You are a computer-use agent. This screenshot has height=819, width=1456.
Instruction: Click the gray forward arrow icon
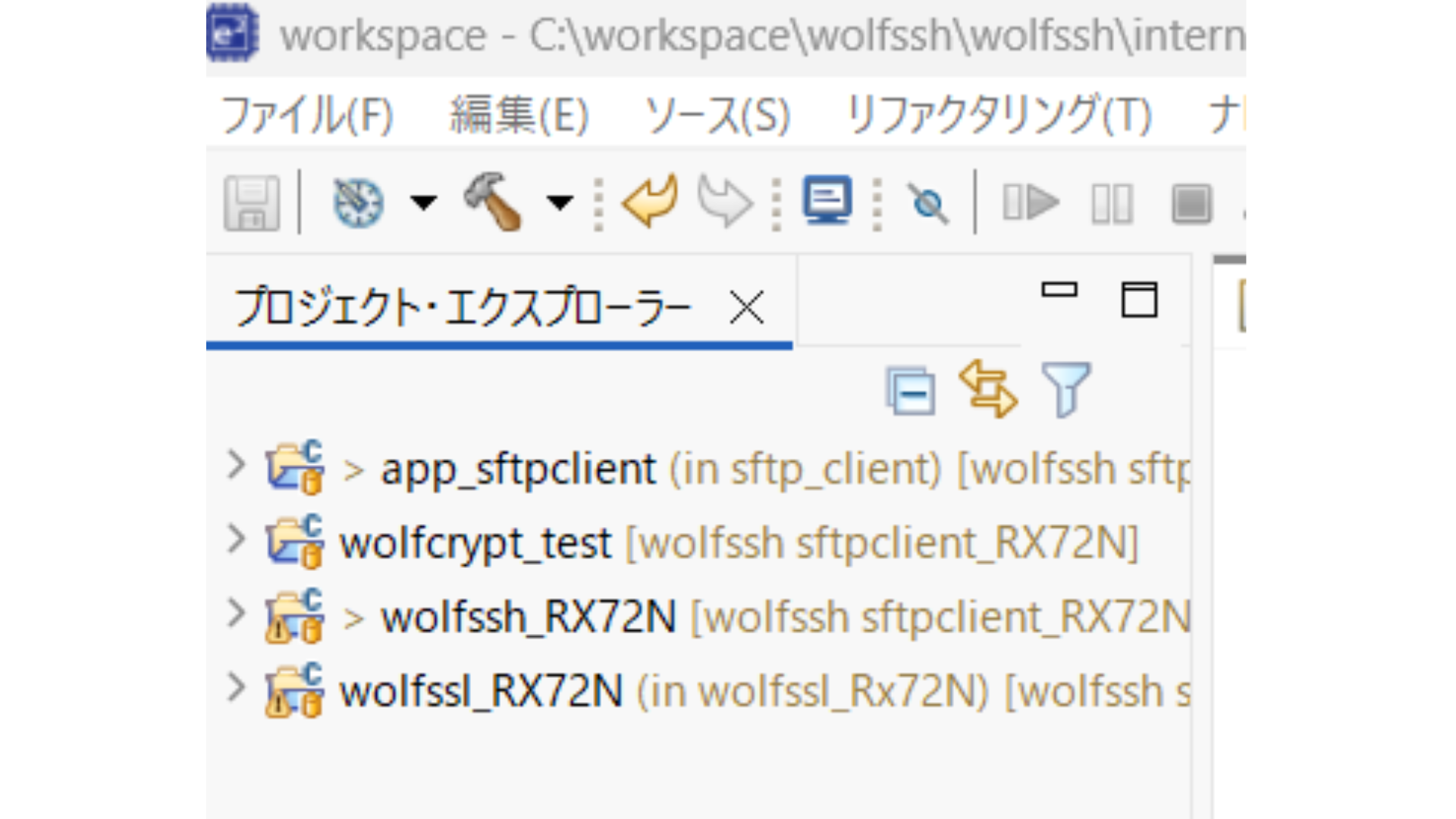[724, 202]
